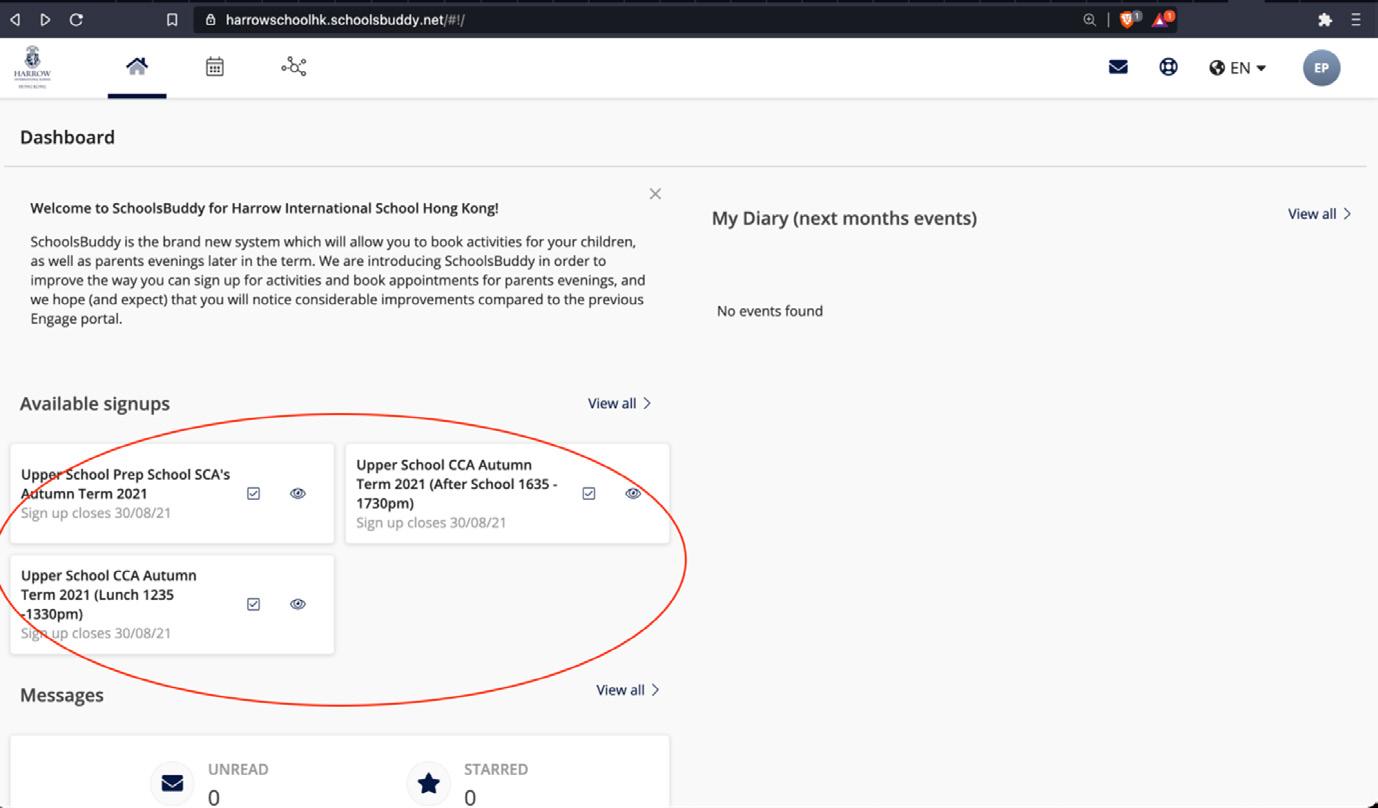
Task: Open the home dashboard tab
Action: [137, 67]
